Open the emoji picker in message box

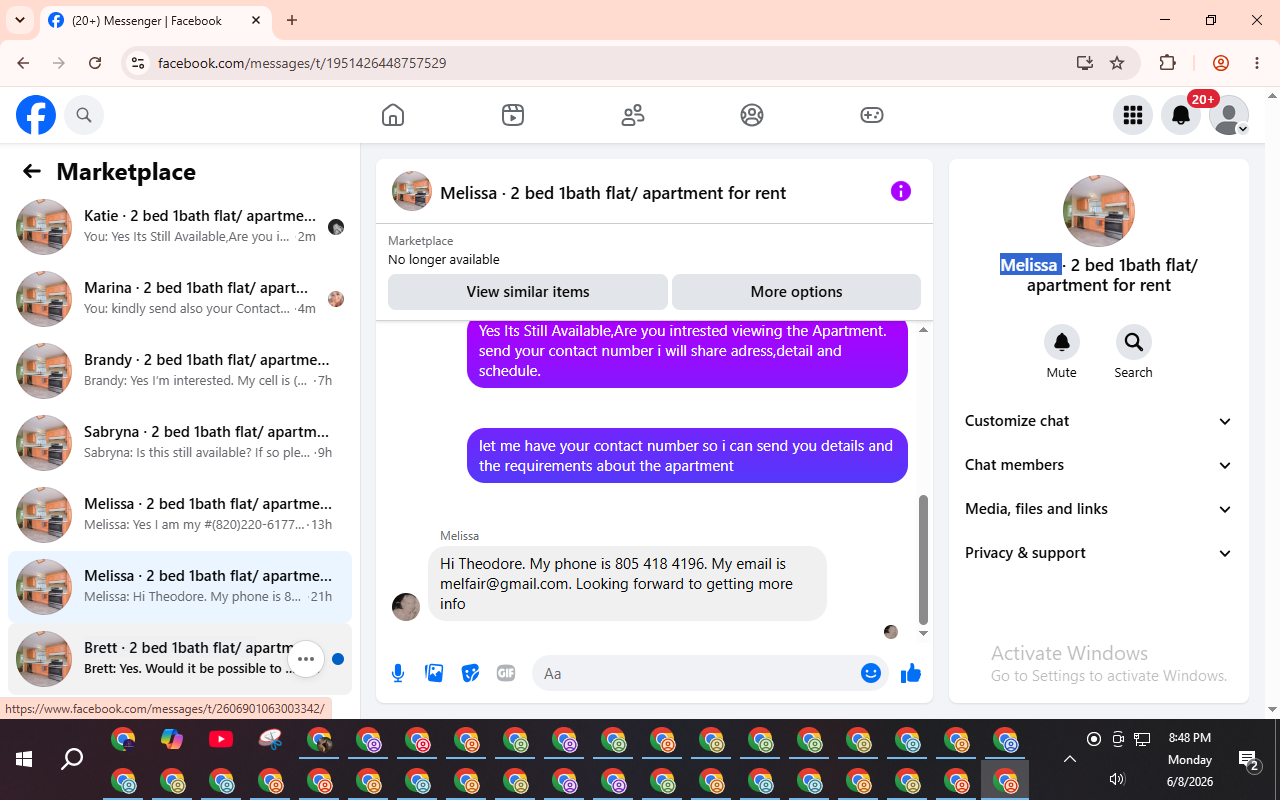(870, 673)
